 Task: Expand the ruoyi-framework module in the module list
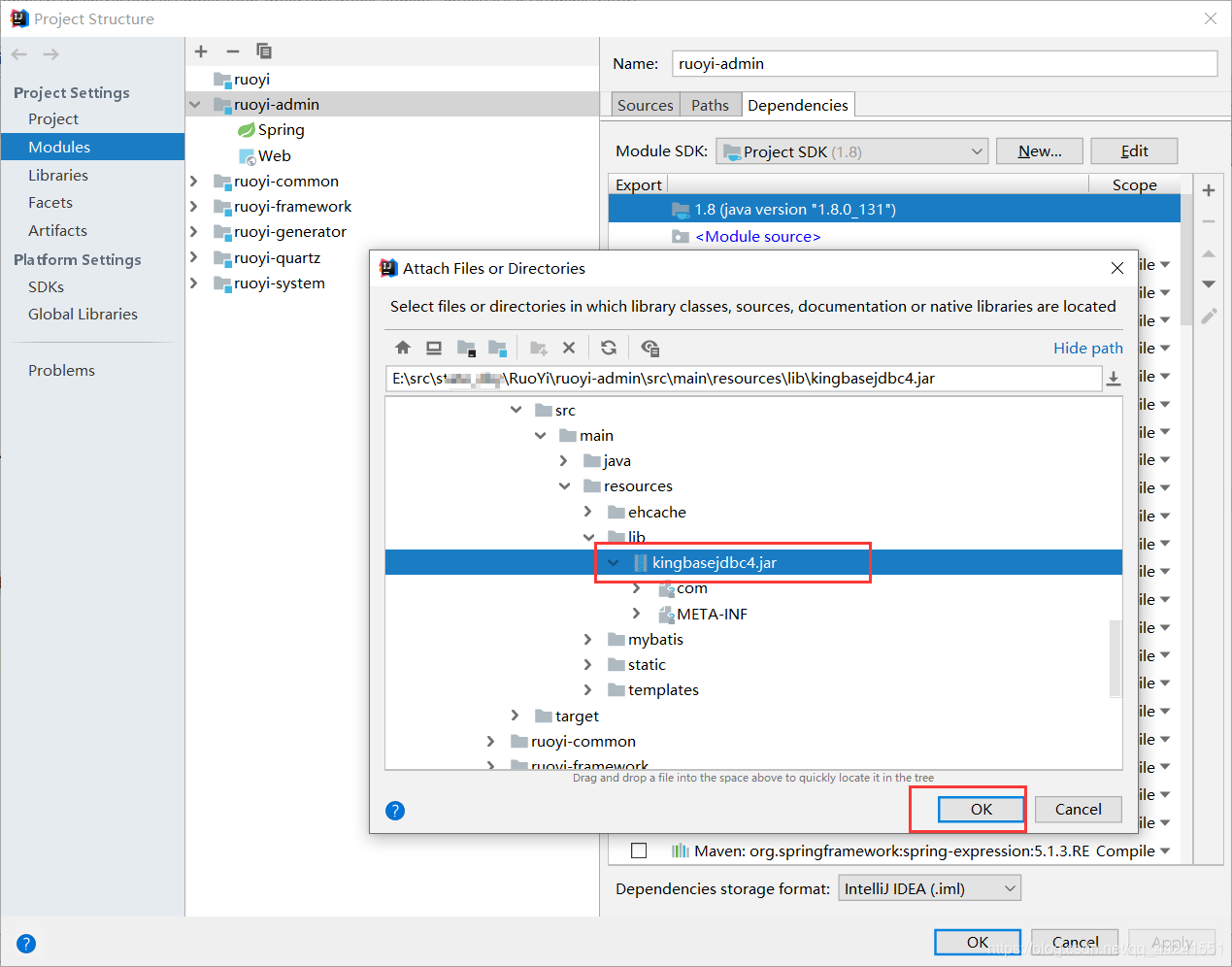(194, 207)
